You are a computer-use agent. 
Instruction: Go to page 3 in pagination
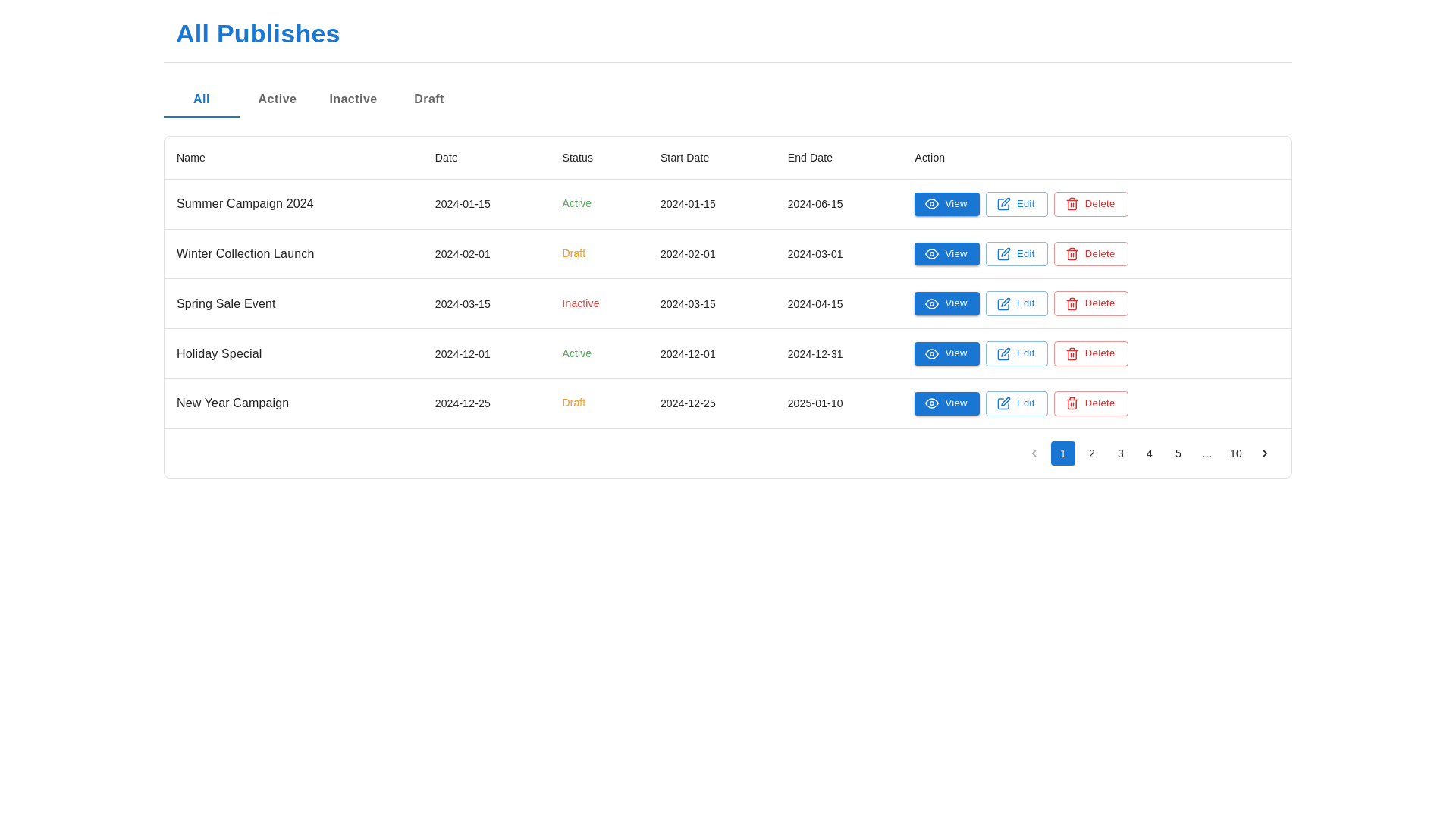pos(1120,453)
